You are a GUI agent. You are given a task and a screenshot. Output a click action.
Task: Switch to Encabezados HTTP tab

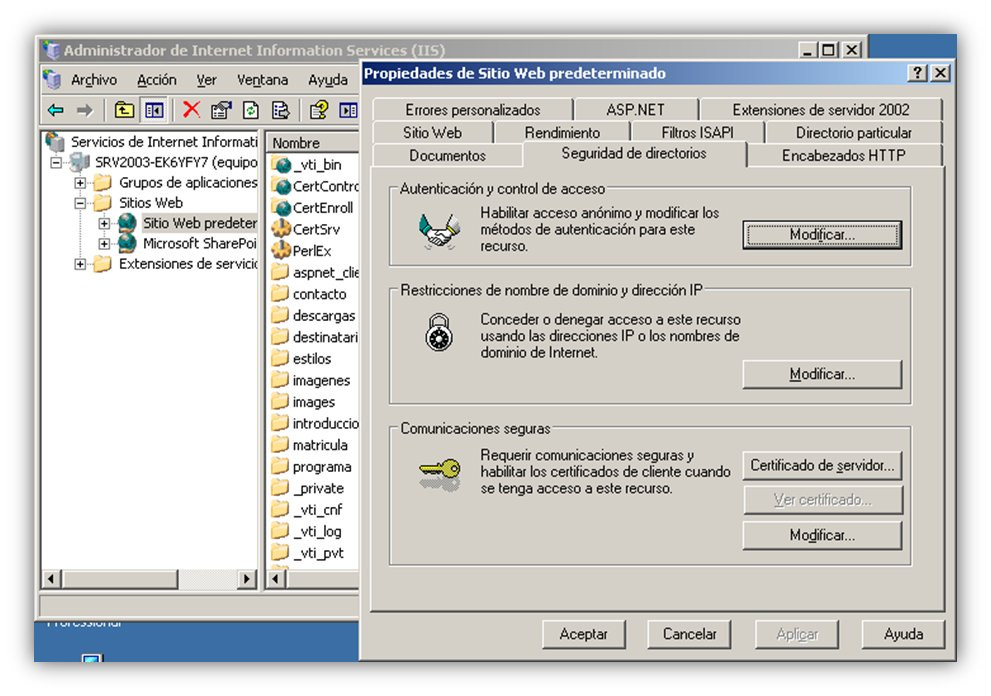(x=844, y=155)
